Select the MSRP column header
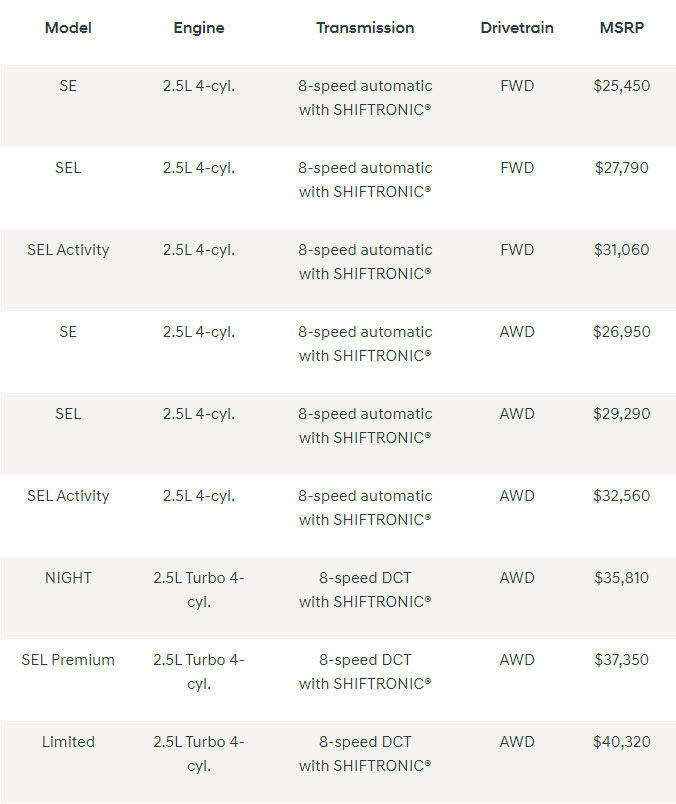Screen dimensions: 676x804 (x=621, y=27)
